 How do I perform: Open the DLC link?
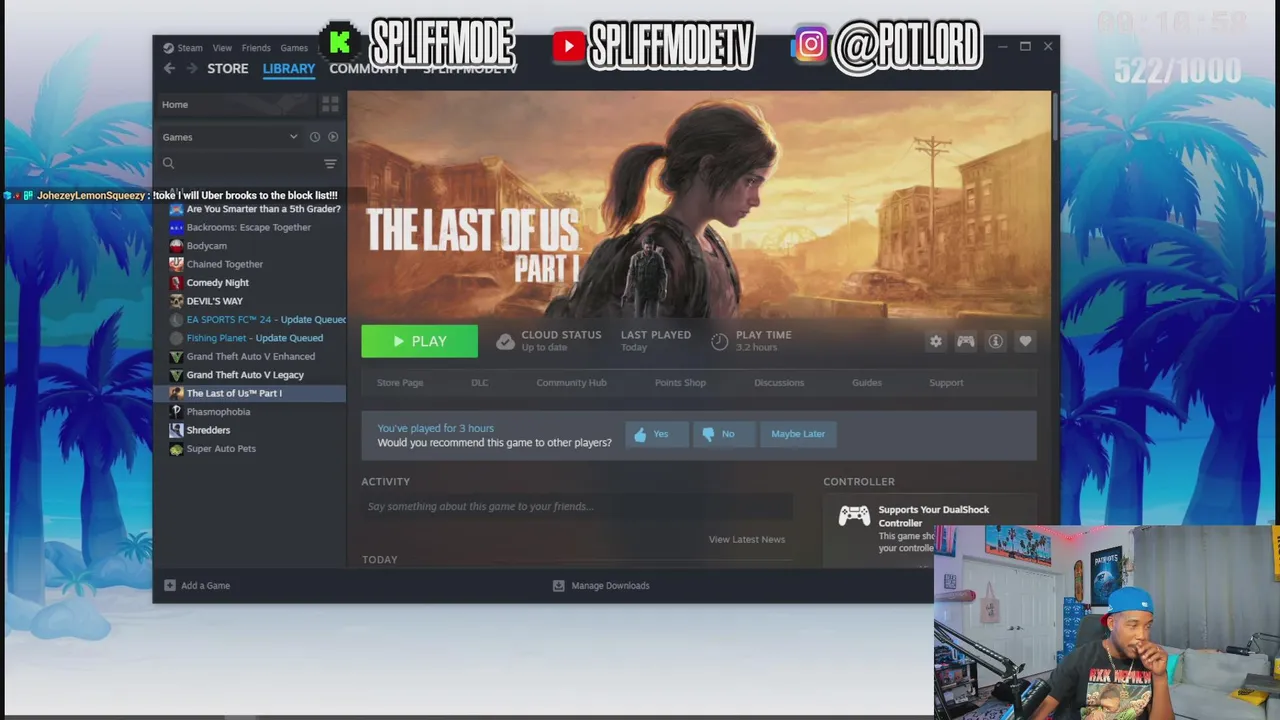tap(480, 383)
